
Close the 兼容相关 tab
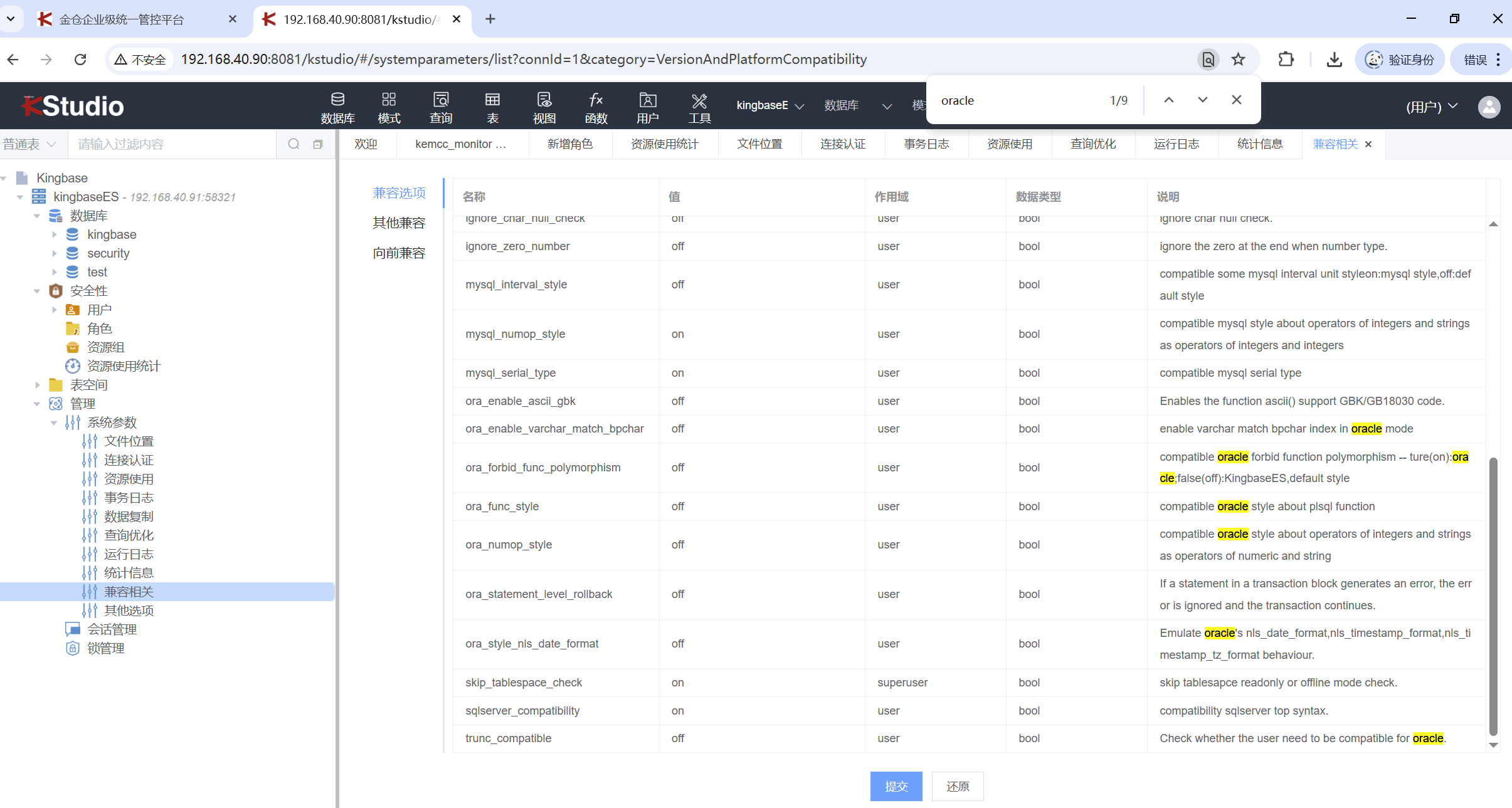[1368, 144]
